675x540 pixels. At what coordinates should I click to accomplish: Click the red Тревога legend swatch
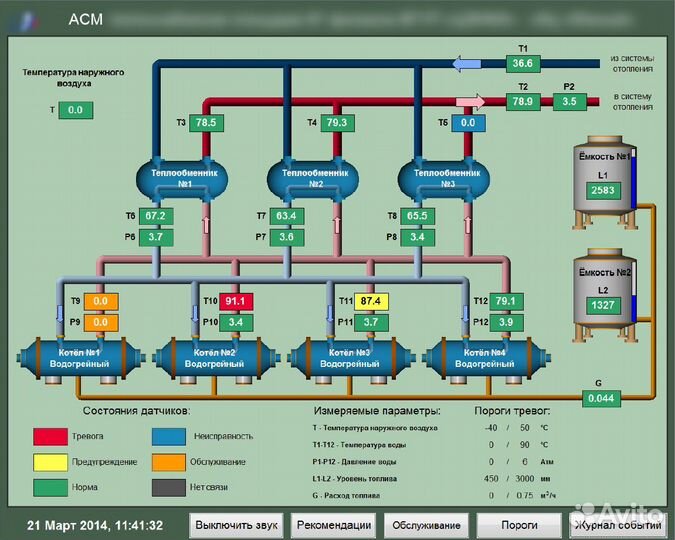point(48,436)
